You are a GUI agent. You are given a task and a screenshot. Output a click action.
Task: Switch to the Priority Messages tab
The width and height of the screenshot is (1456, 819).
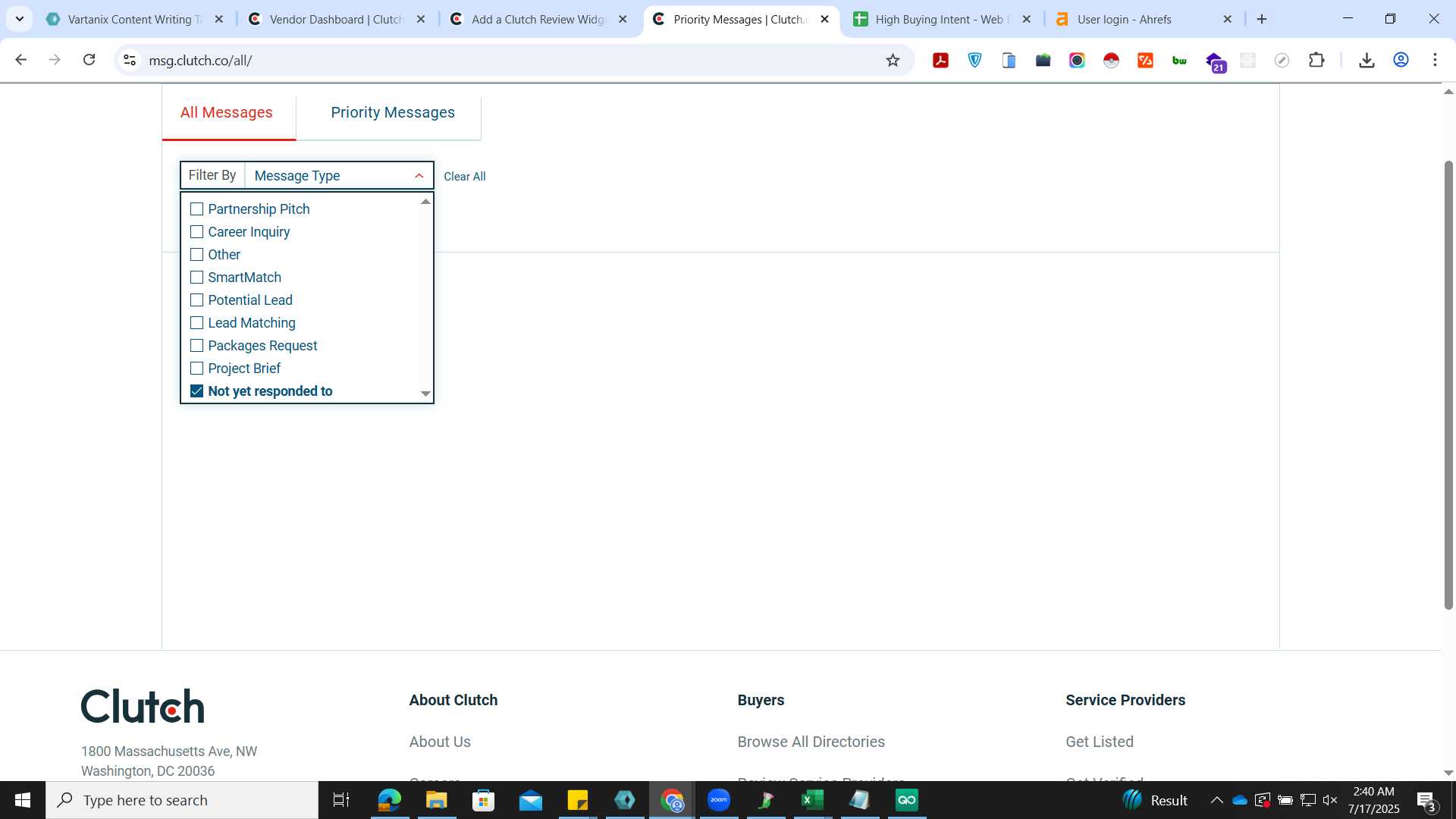click(393, 113)
